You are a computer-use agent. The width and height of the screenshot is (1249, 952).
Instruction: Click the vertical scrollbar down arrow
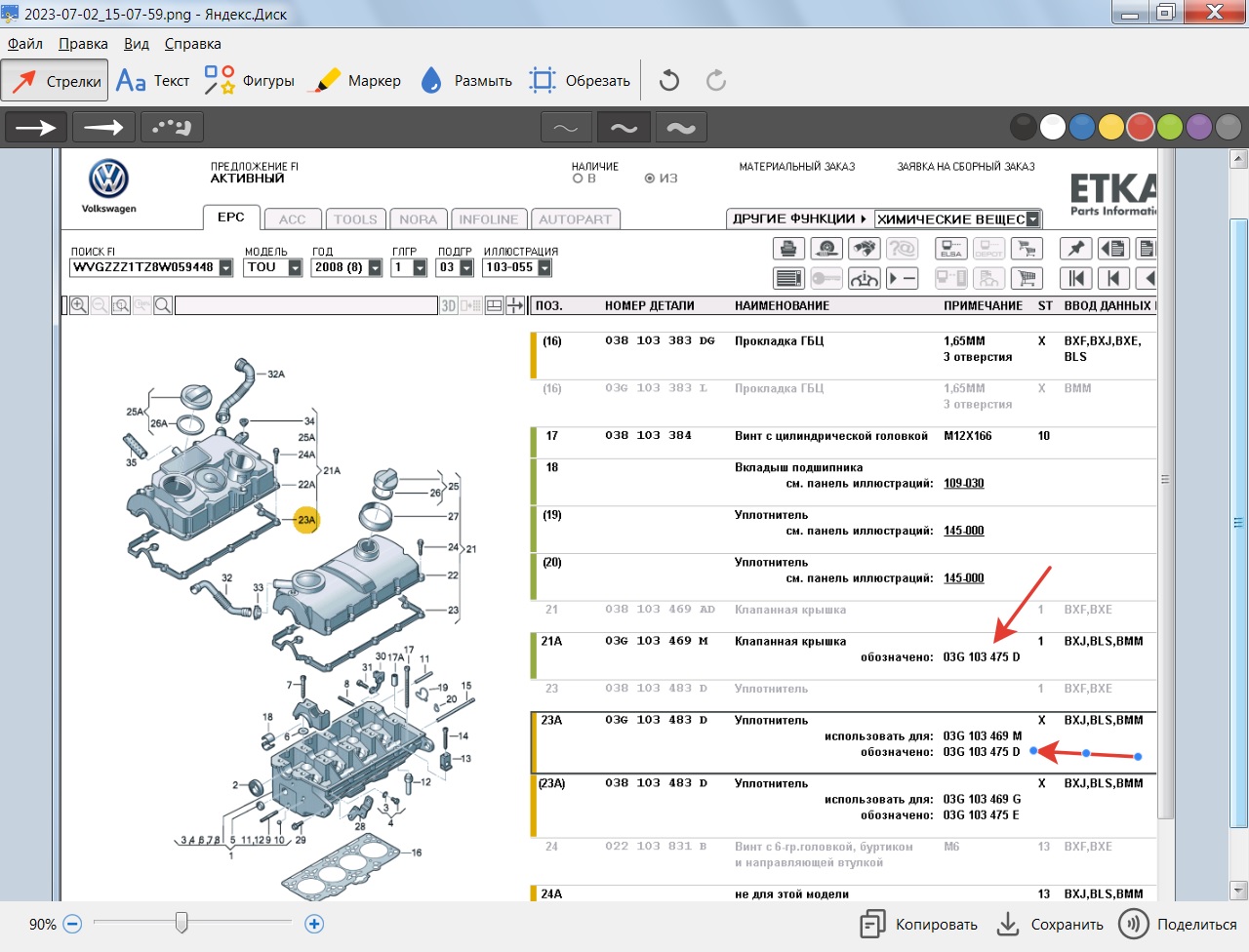1239,890
